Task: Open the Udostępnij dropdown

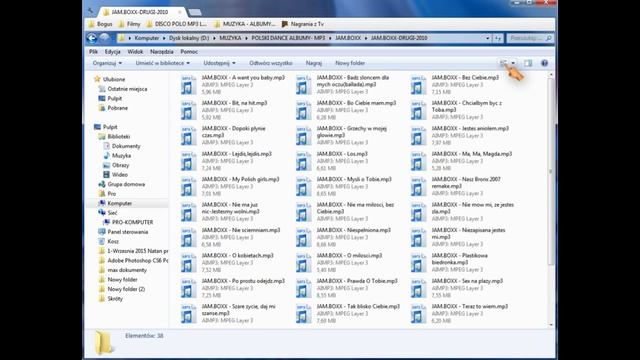Action: [x=220, y=63]
